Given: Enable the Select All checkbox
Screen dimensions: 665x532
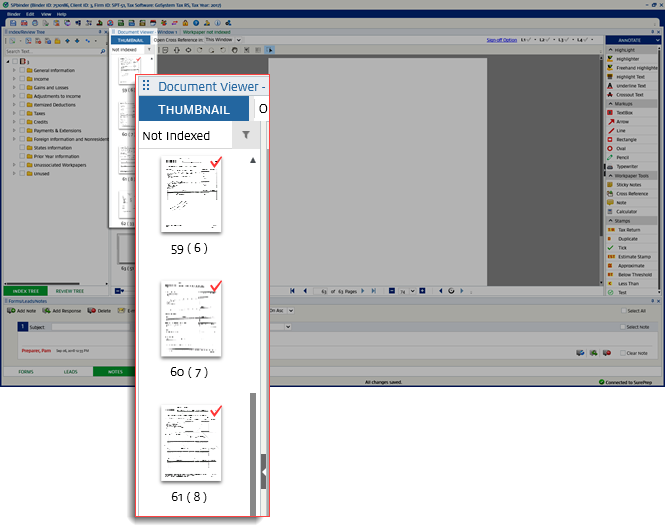Looking at the screenshot, I should tap(623, 311).
